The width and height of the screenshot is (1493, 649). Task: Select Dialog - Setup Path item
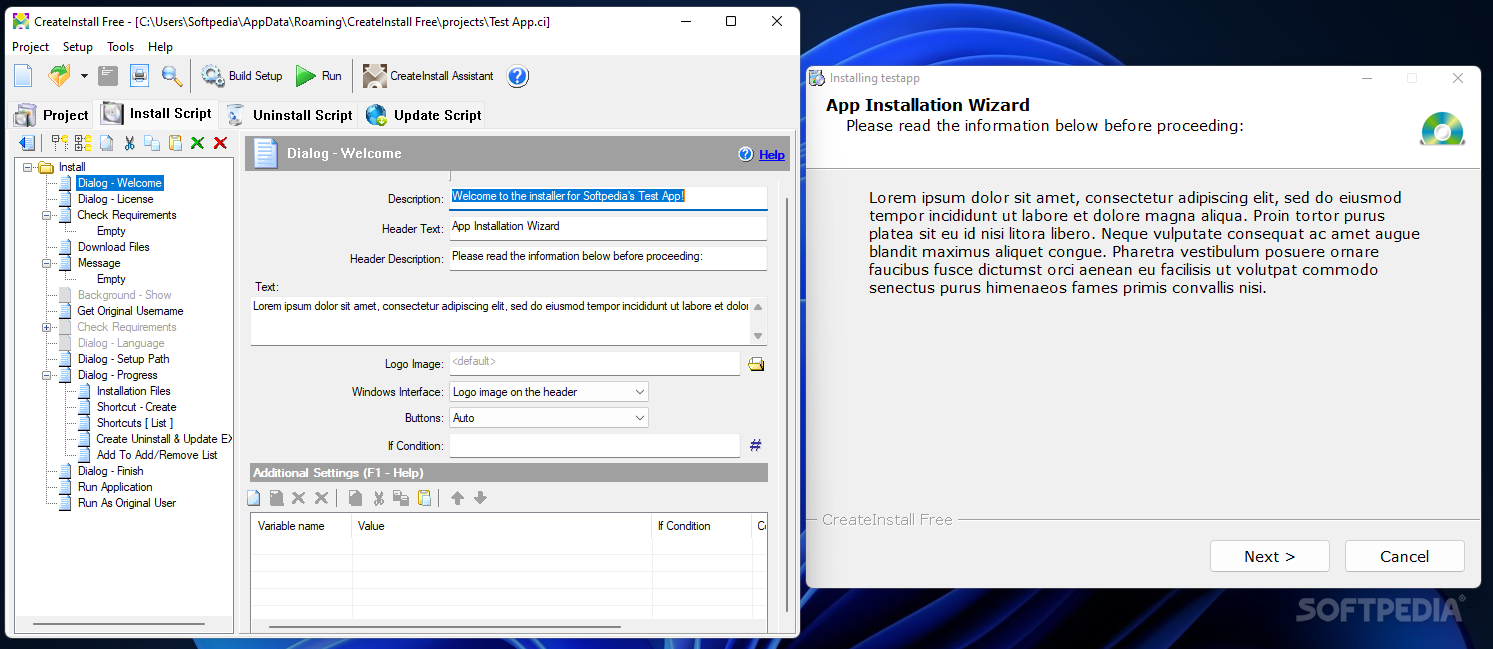coord(123,359)
